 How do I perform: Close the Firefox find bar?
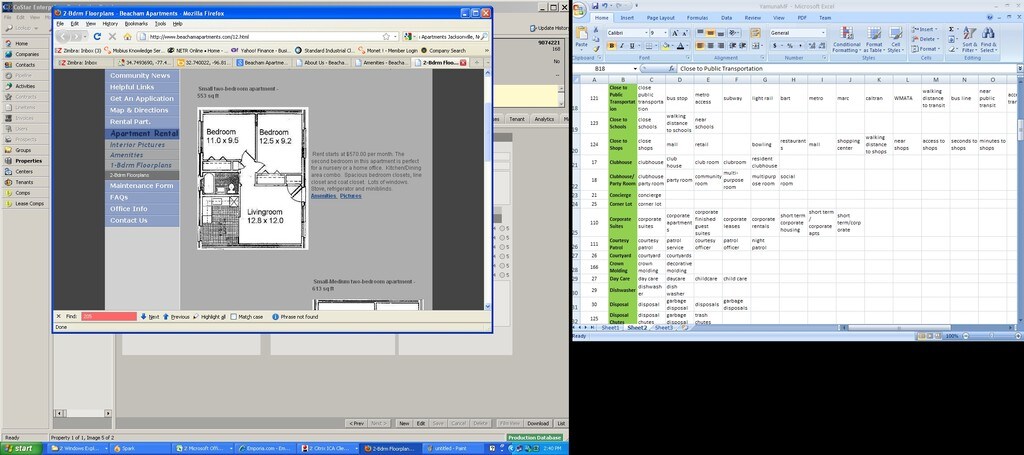click(58, 316)
